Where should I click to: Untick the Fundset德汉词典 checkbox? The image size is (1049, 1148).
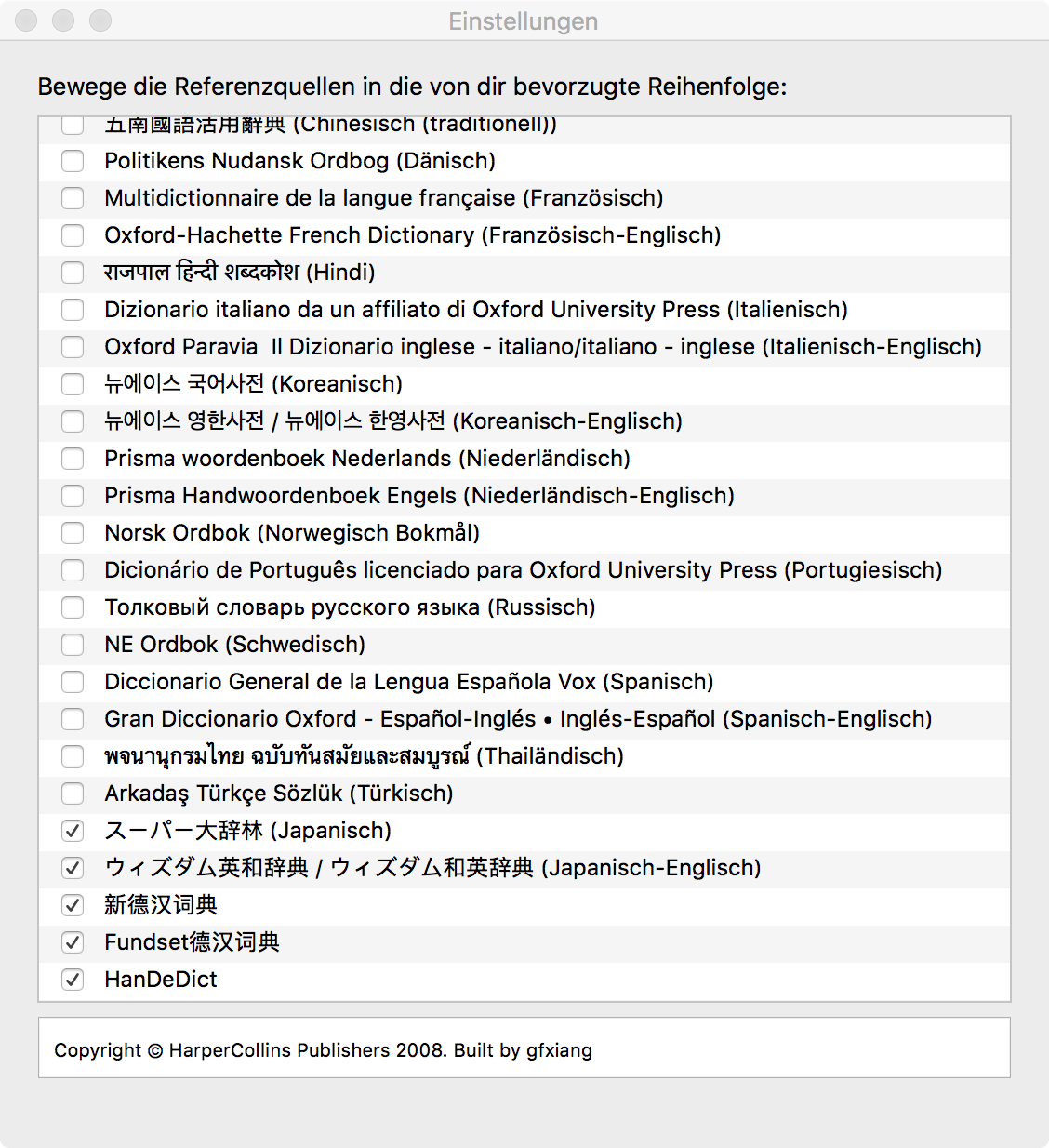(x=73, y=942)
